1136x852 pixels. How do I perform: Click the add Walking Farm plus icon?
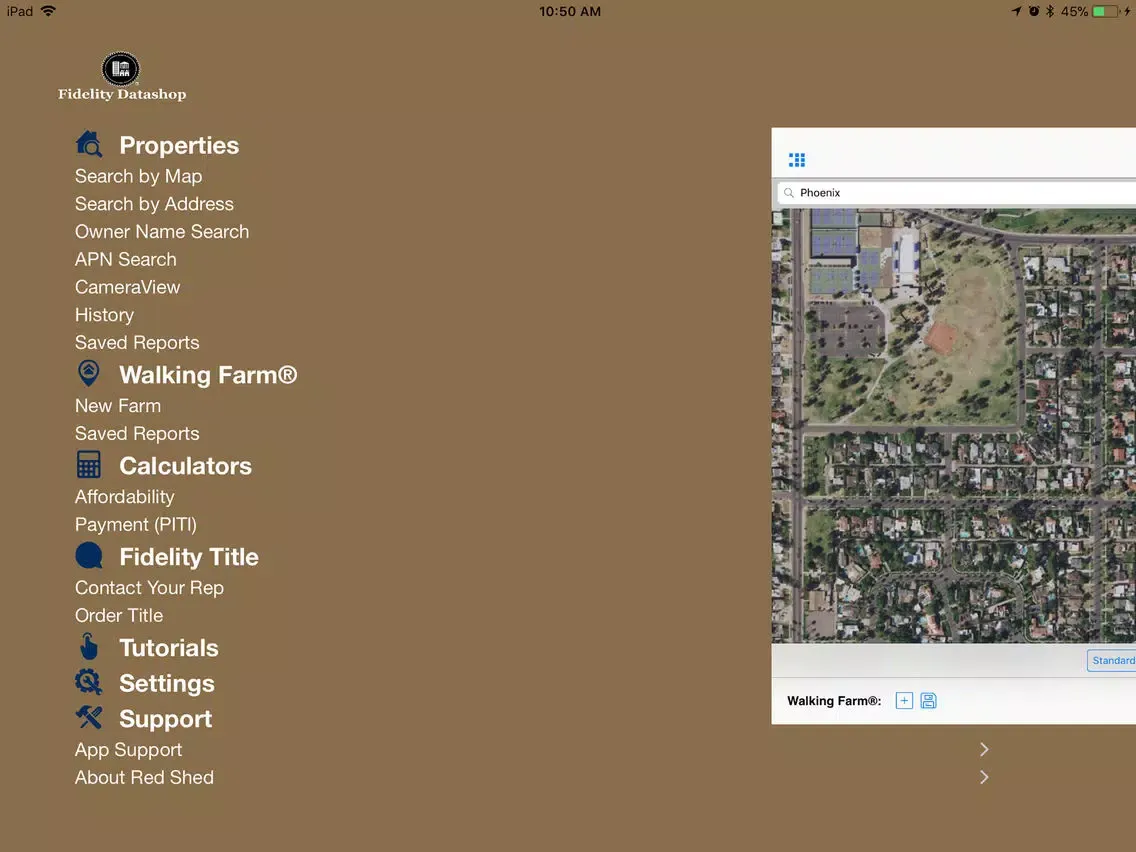(x=903, y=701)
